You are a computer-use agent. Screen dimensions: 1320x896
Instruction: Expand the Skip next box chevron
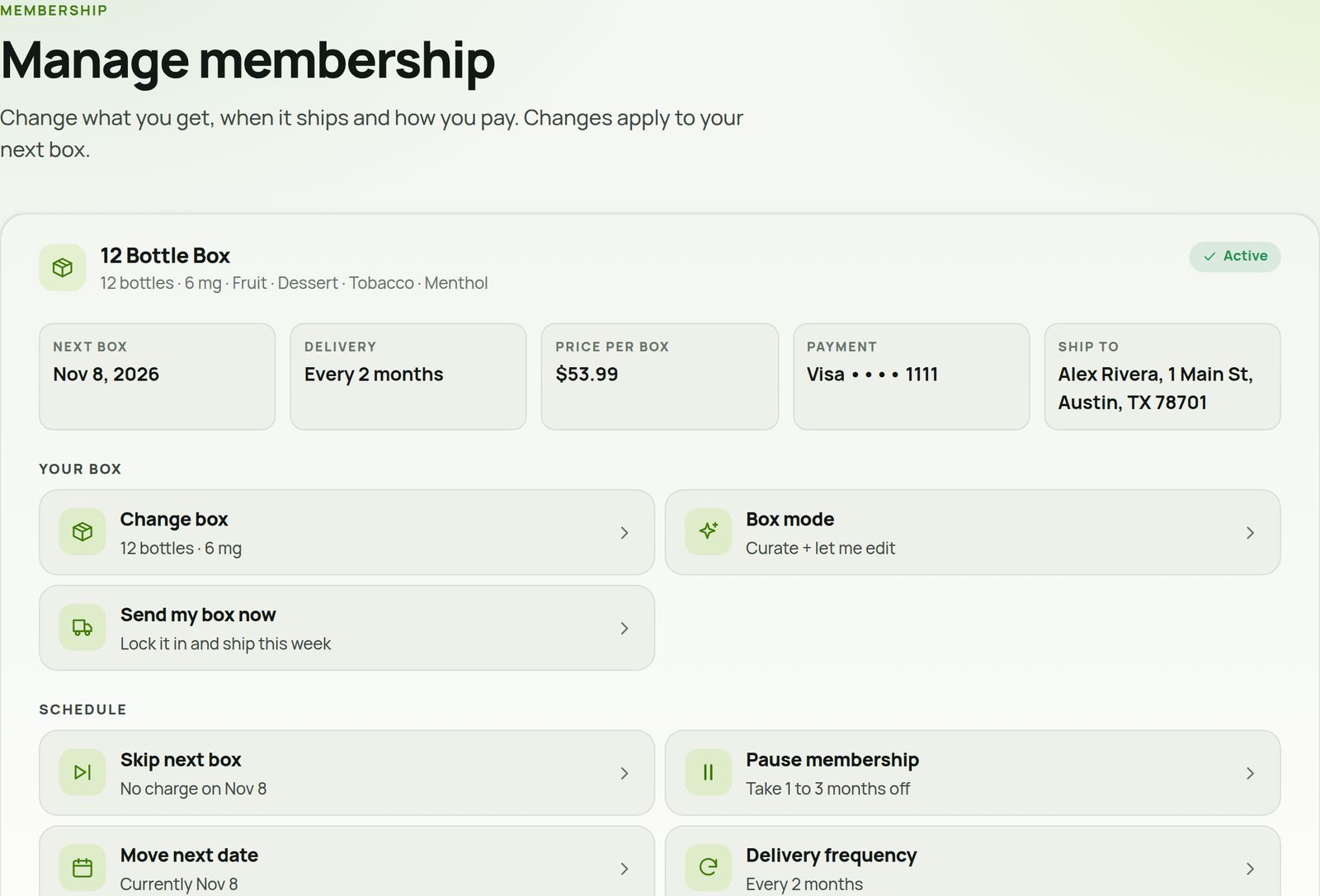click(625, 773)
